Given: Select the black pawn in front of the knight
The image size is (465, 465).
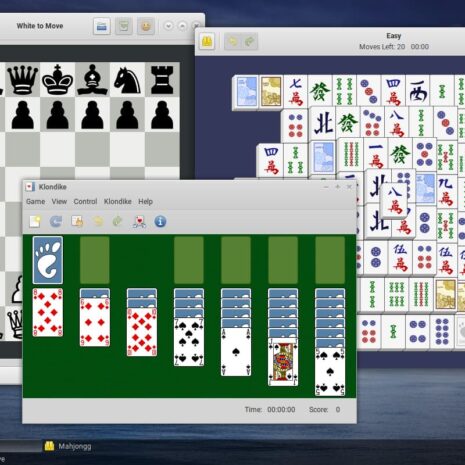Looking at the screenshot, I should [x=127, y=115].
